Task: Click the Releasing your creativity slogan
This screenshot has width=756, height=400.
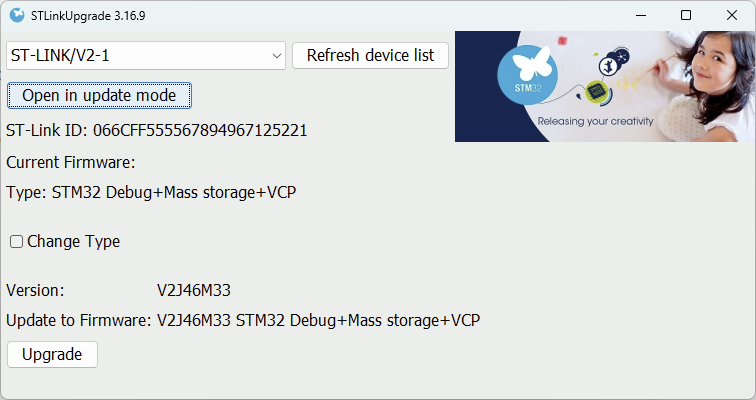Action: tap(594, 122)
